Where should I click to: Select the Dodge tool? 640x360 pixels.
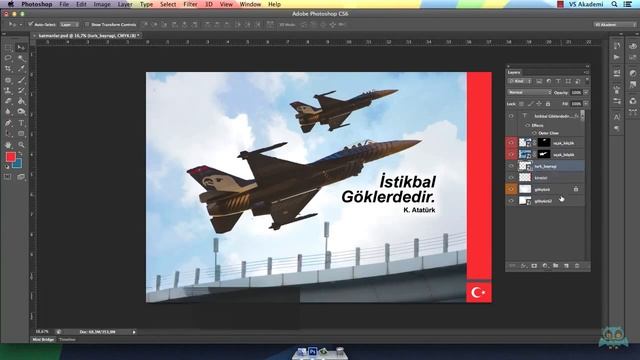pyautogui.click(x=21, y=111)
